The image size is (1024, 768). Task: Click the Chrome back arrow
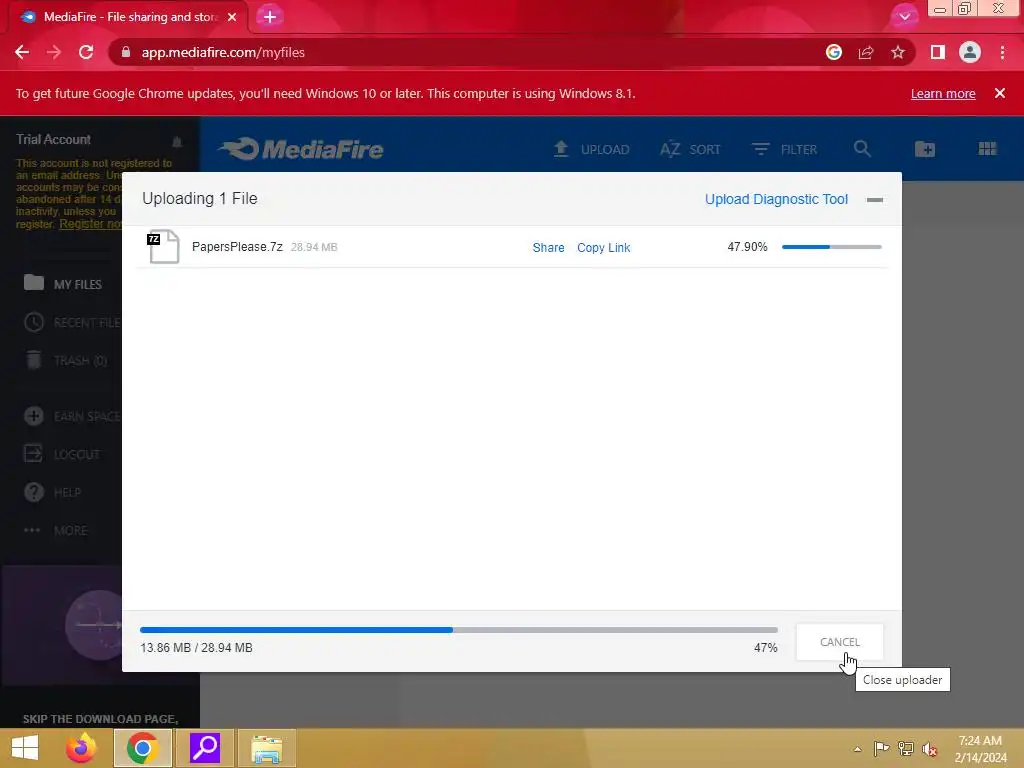point(22,52)
